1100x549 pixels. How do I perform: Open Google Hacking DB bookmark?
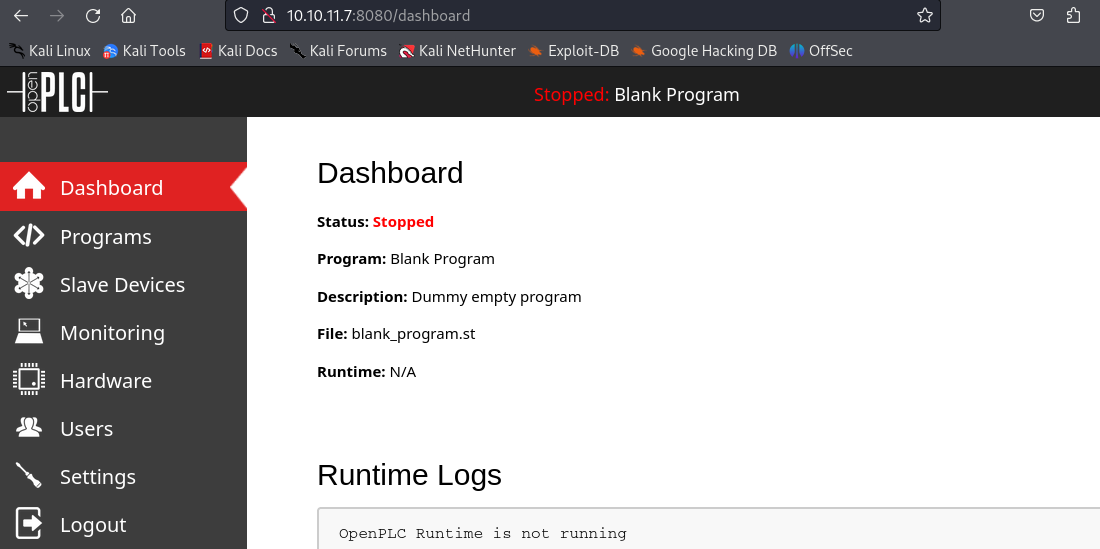[x=703, y=50]
